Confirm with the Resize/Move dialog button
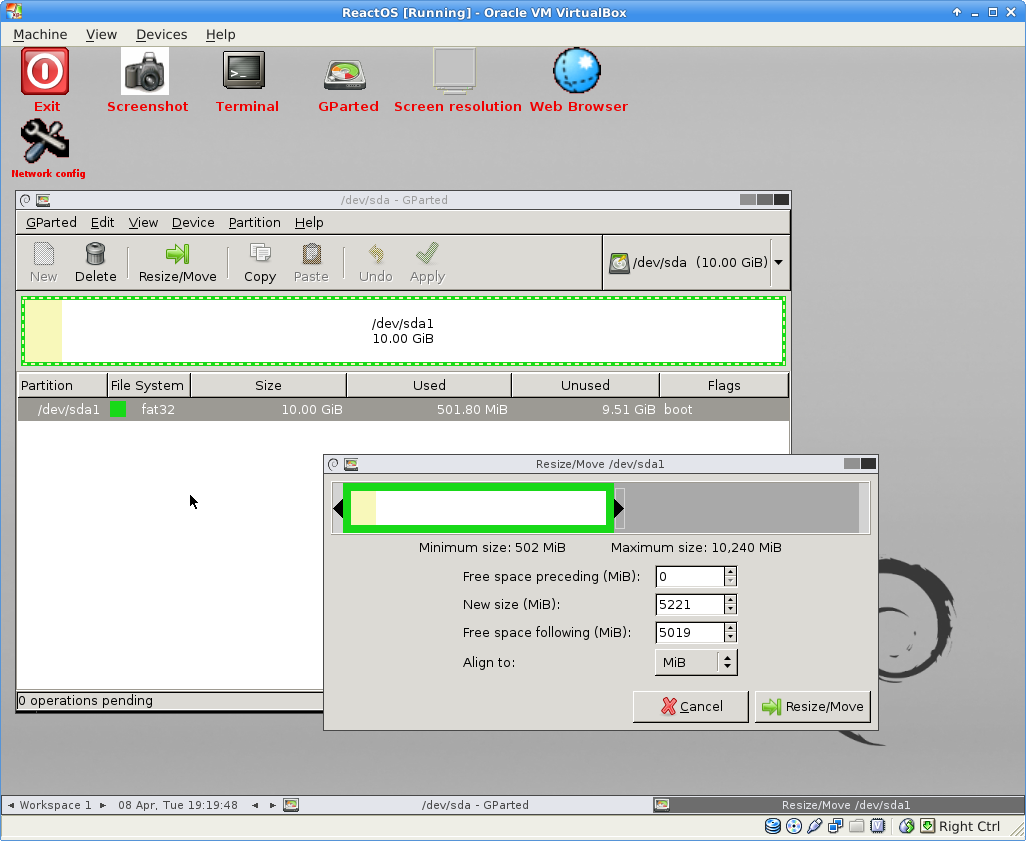 coord(813,706)
